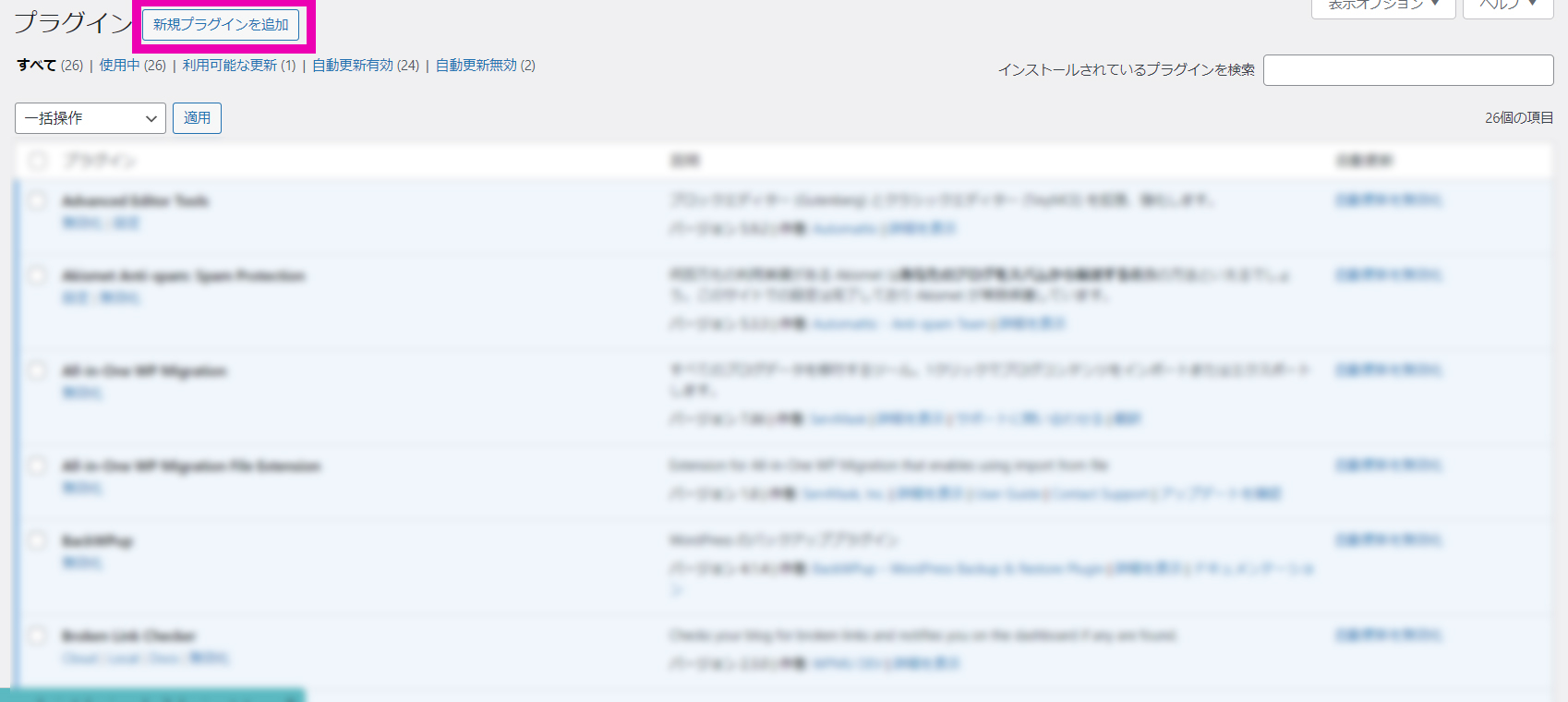Expand the ヘルプ tab
1568x702 pixels.
pyautogui.click(x=1508, y=6)
